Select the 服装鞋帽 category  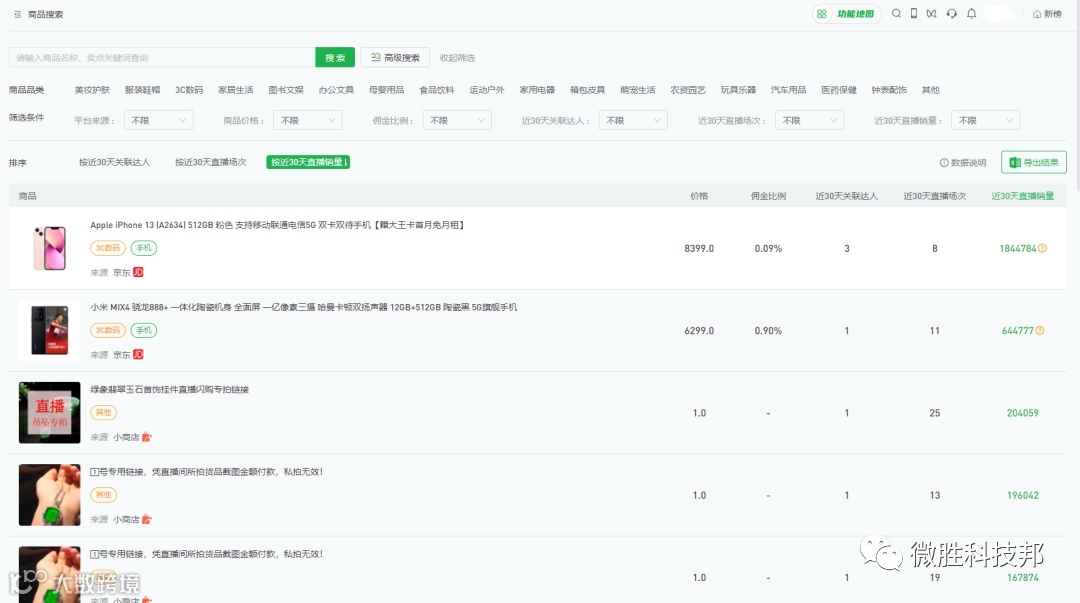143,90
